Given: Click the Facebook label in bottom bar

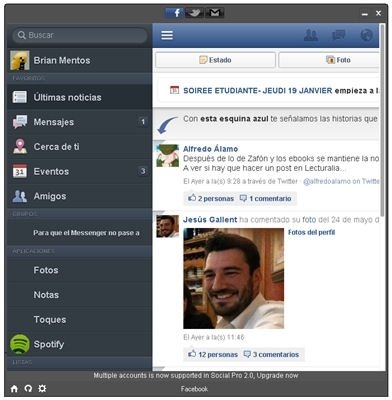Looking at the screenshot, I should [x=194, y=389].
